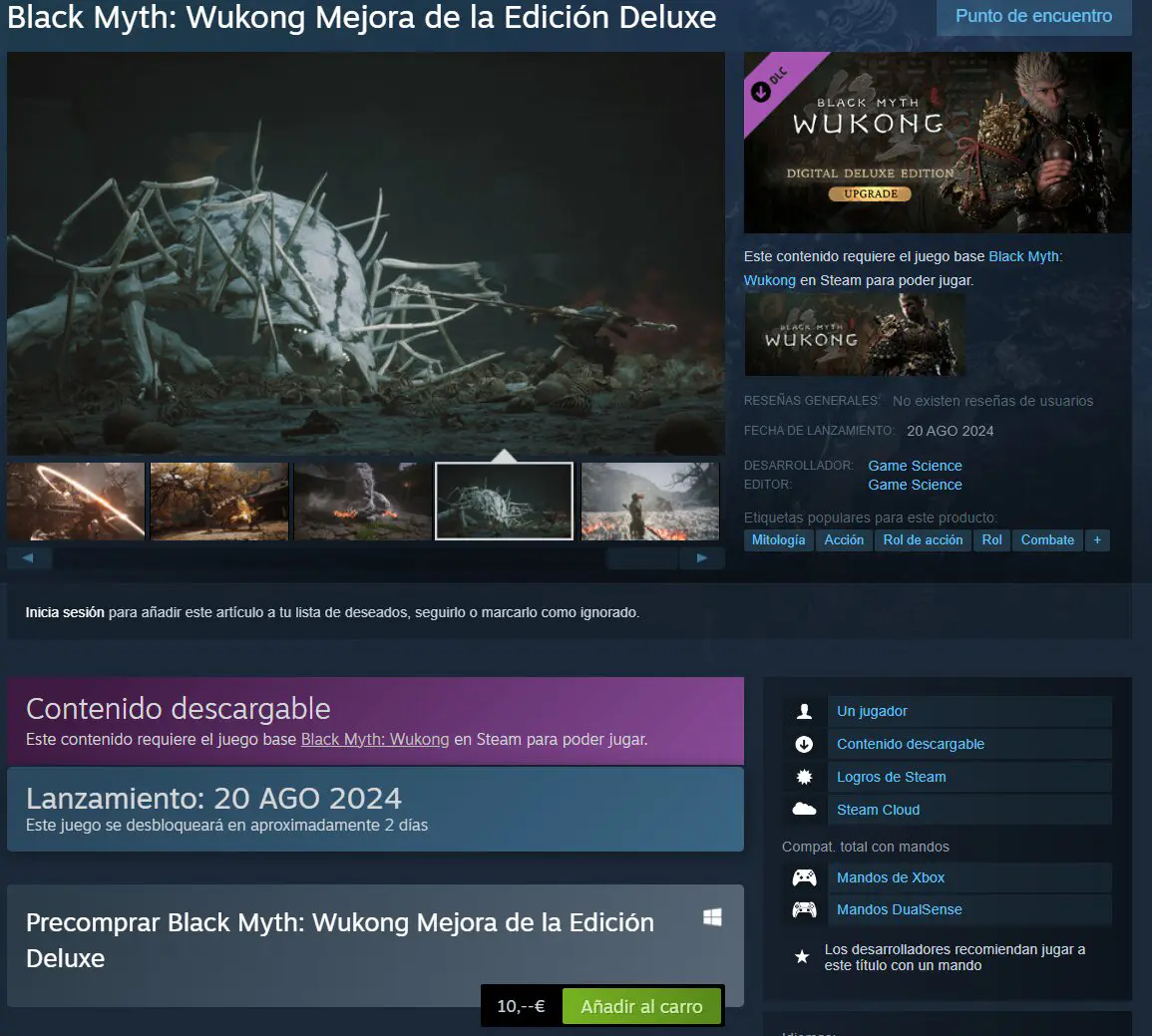Open the base game link in purple banner
1152x1036 pixels.
[375, 740]
